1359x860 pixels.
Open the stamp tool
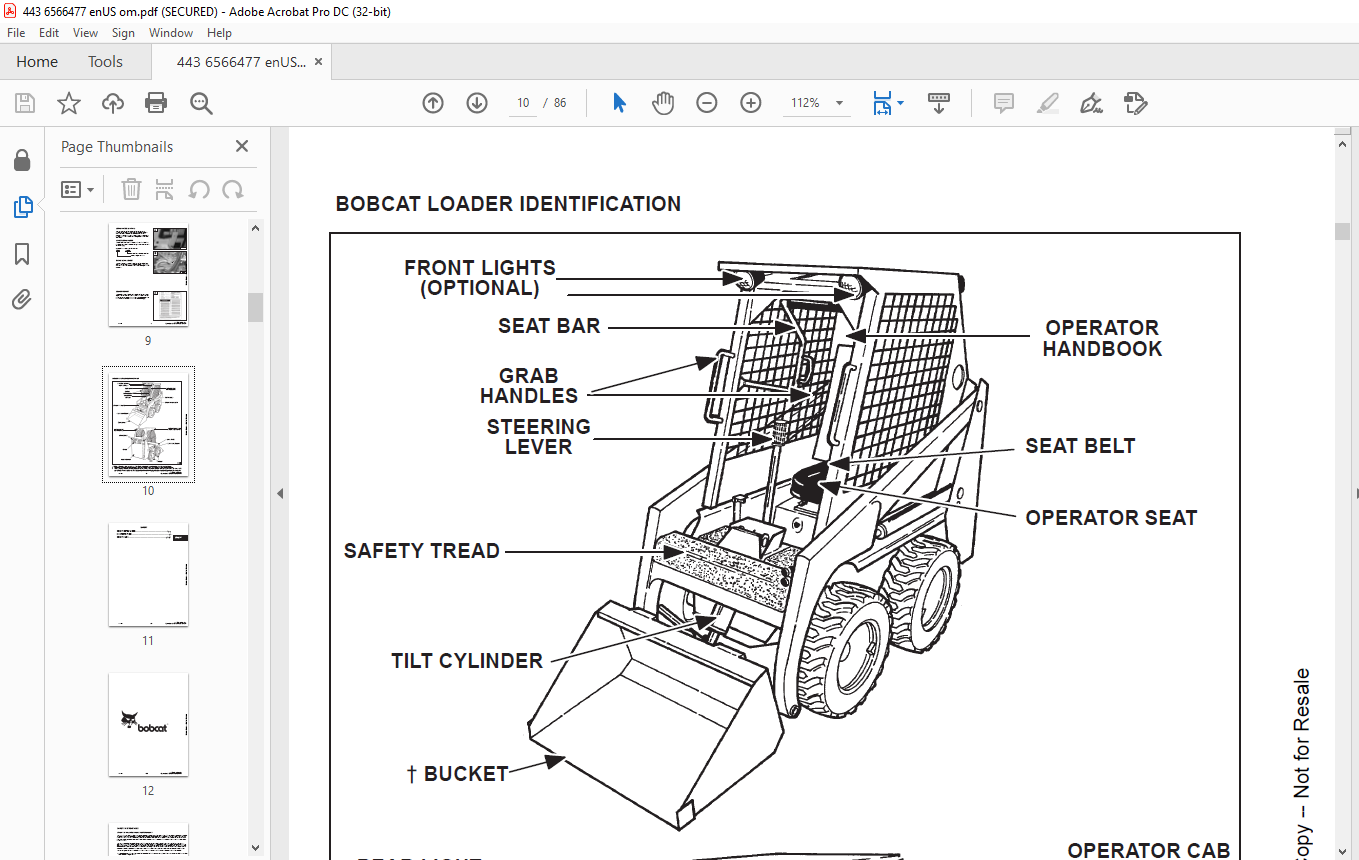tap(1135, 103)
